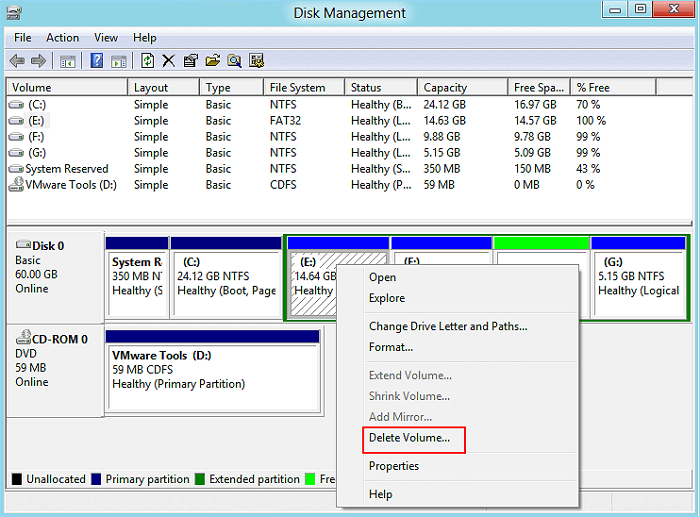The width and height of the screenshot is (700, 517).
Task: Open the Help menu in the menu bar
Action: click(145, 38)
